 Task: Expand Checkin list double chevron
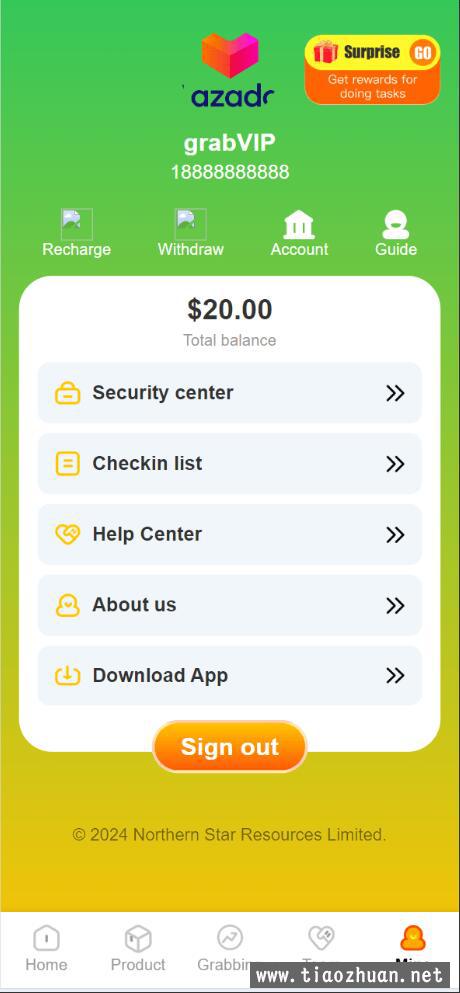click(395, 464)
